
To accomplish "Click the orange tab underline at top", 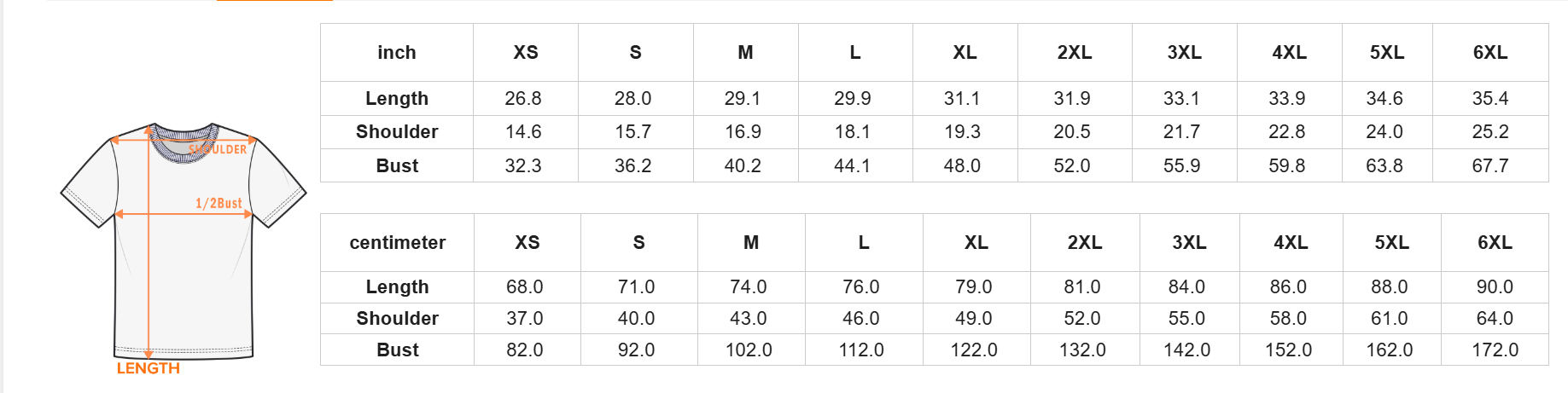I will pyautogui.click(x=274, y=1).
